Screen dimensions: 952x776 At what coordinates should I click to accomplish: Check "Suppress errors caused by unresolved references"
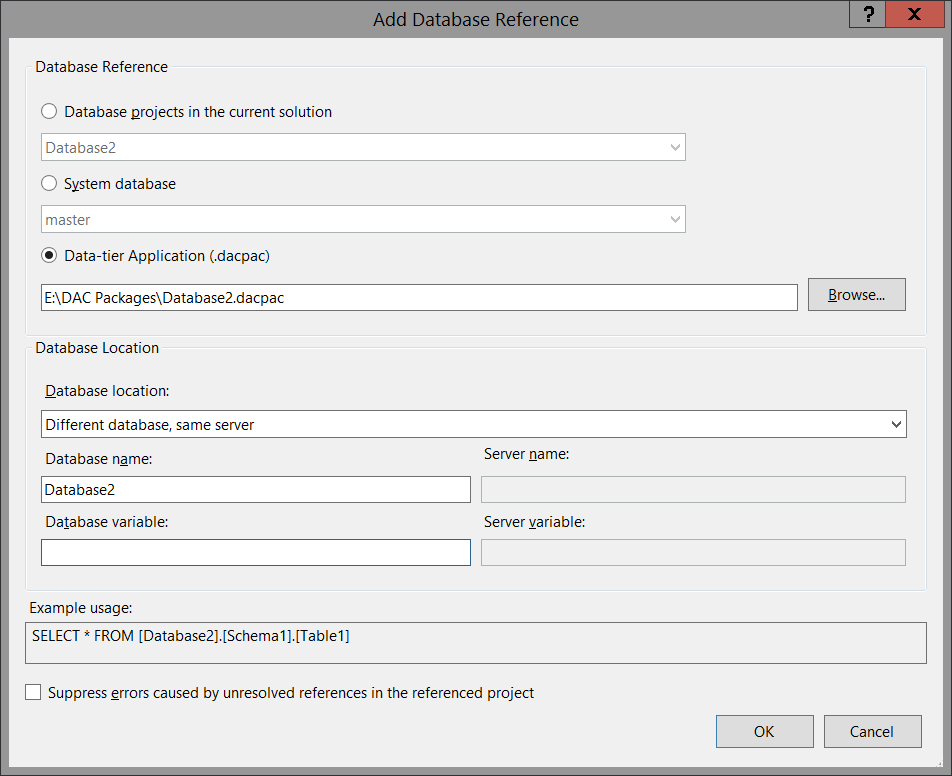tap(34, 691)
